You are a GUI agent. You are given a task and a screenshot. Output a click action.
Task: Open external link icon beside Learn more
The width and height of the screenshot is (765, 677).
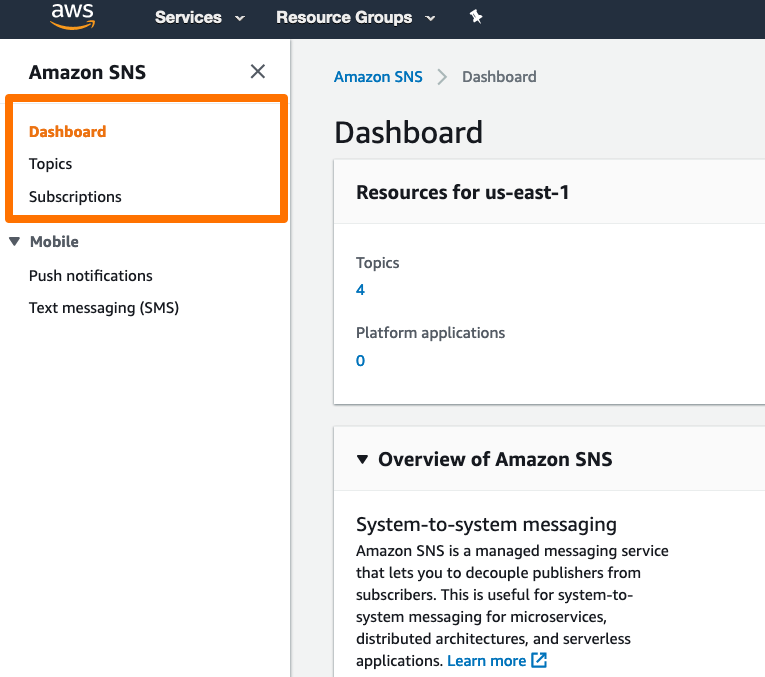pyautogui.click(x=539, y=660)
